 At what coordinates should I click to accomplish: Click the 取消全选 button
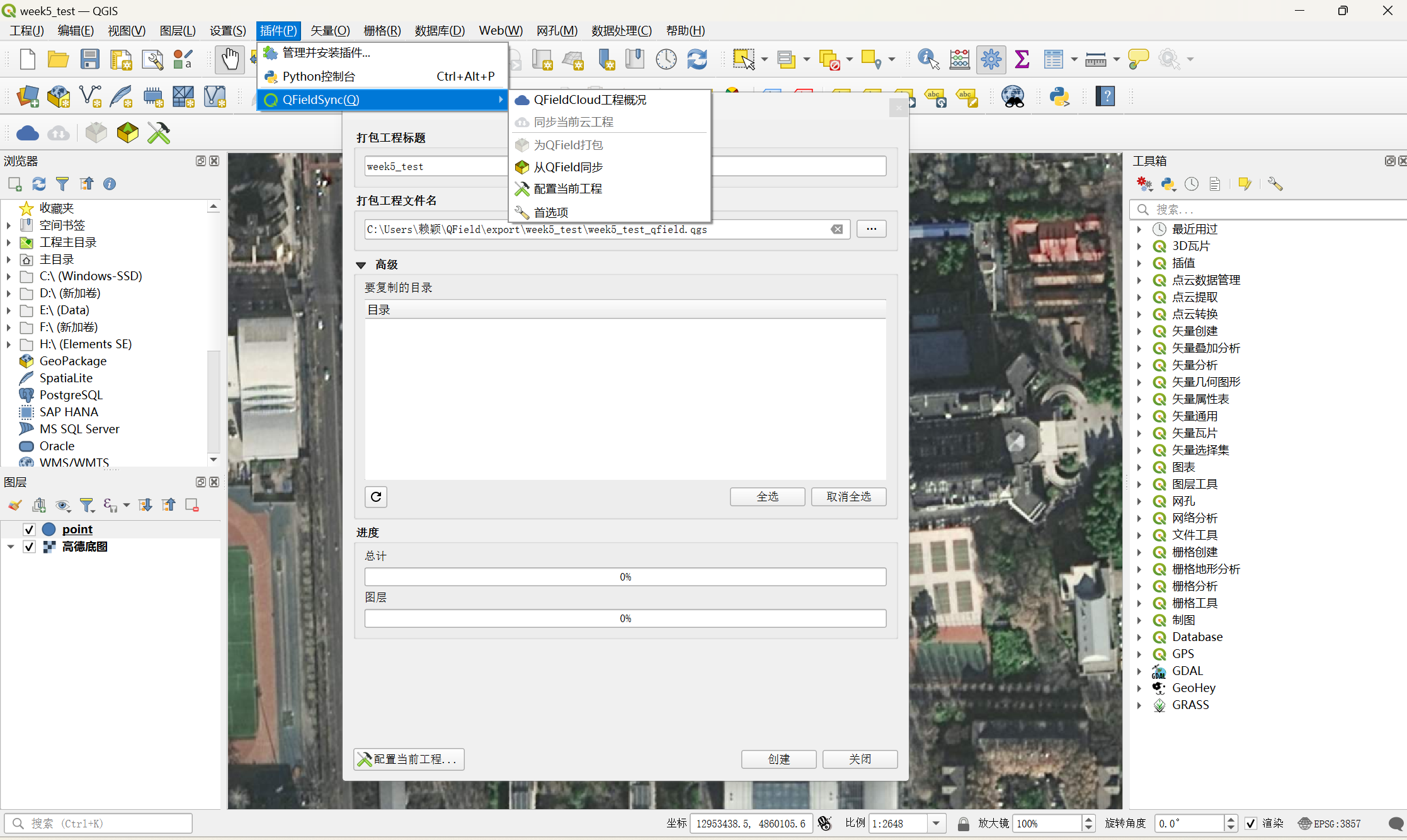tap(848, 497)
